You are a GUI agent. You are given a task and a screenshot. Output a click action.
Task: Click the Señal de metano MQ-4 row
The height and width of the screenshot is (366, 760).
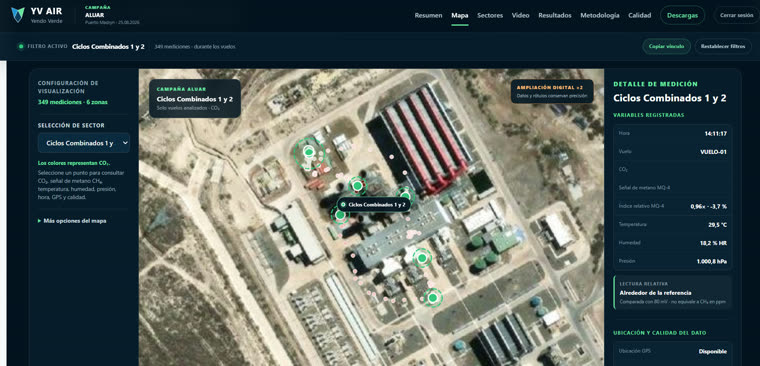[673, 188]
